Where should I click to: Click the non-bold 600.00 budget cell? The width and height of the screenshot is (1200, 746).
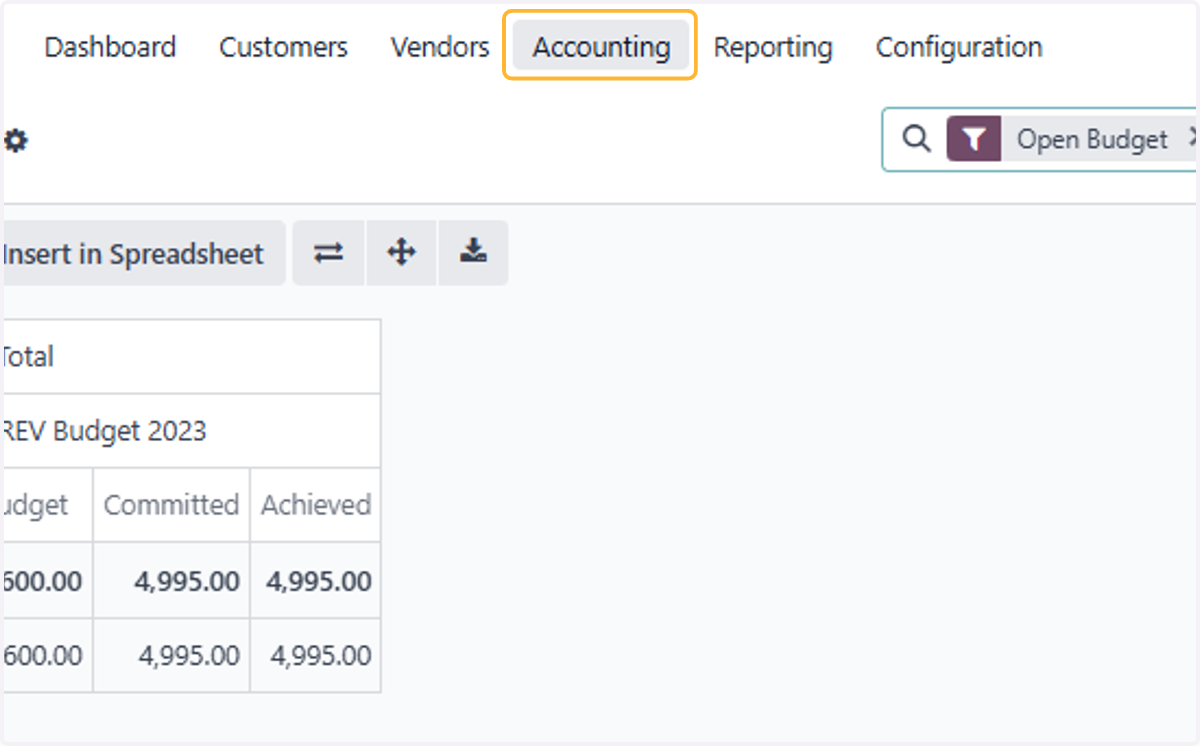point(47,655)
